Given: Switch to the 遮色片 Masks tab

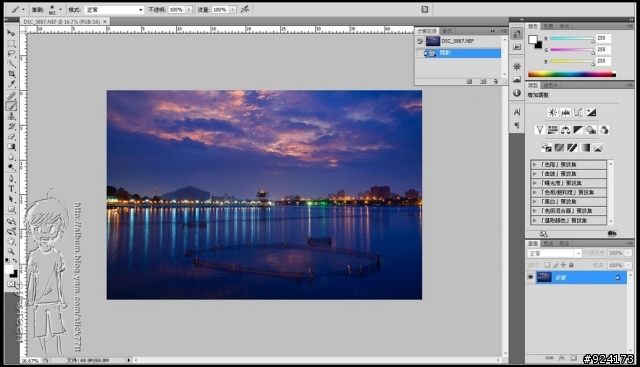Looking at the screenshot, I should click(550, 85).
